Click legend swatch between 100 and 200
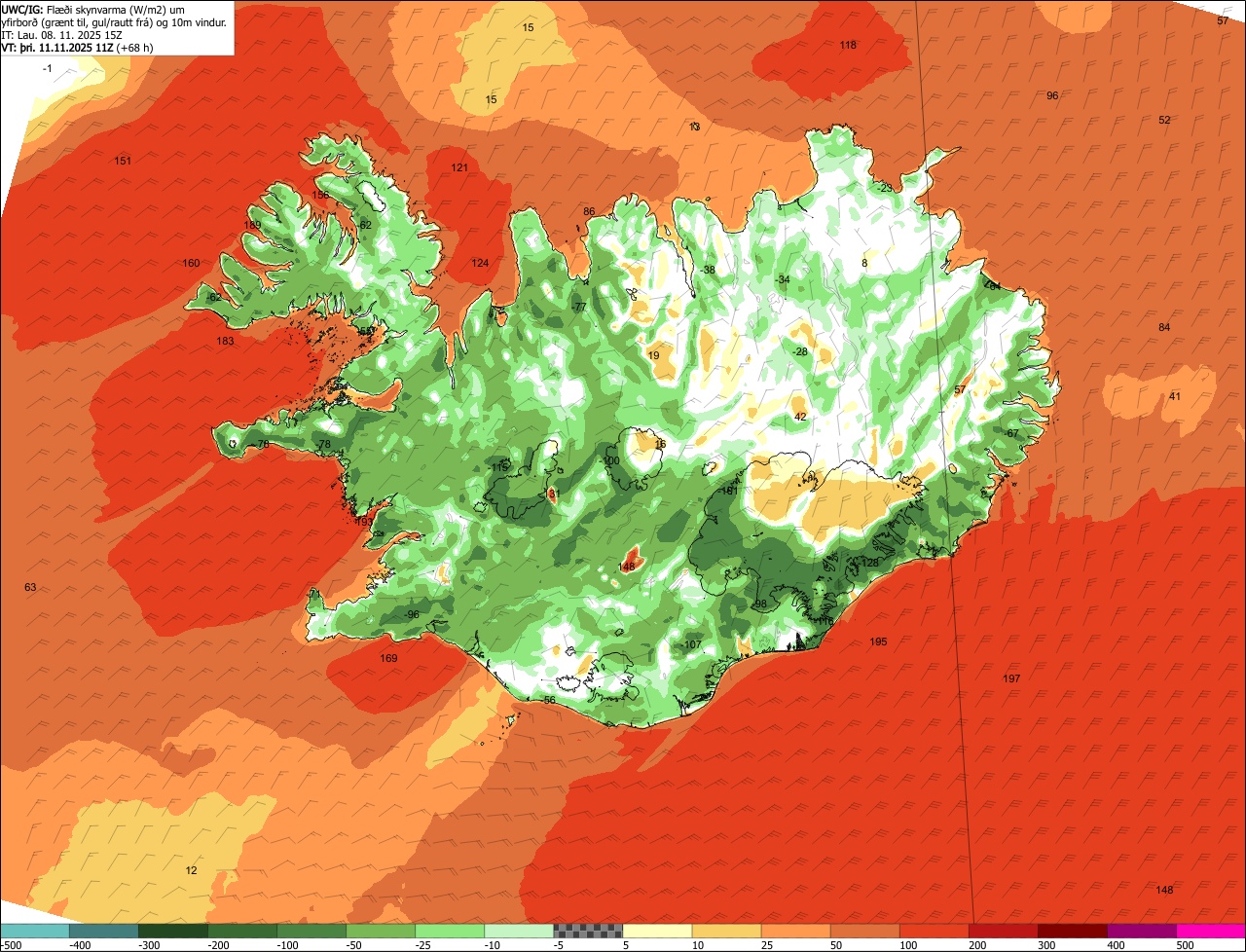Screen dimensions: 1246x952 [x=934, y=931]
